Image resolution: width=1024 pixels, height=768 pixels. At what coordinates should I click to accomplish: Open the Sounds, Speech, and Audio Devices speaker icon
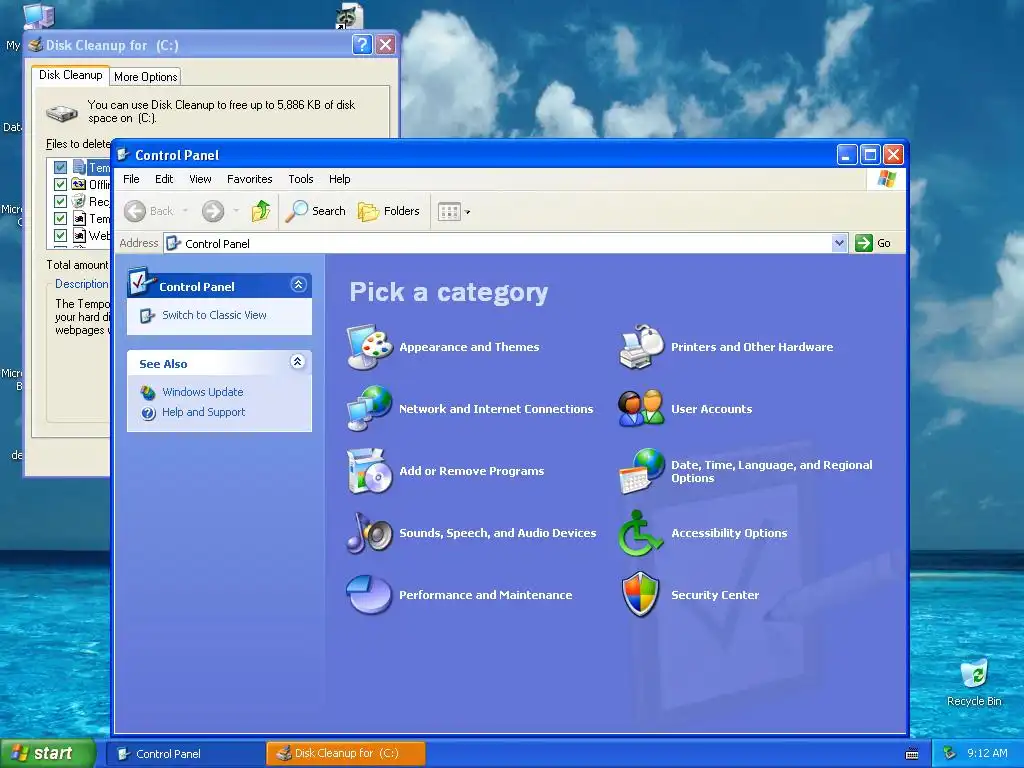(x=370, y=533)
